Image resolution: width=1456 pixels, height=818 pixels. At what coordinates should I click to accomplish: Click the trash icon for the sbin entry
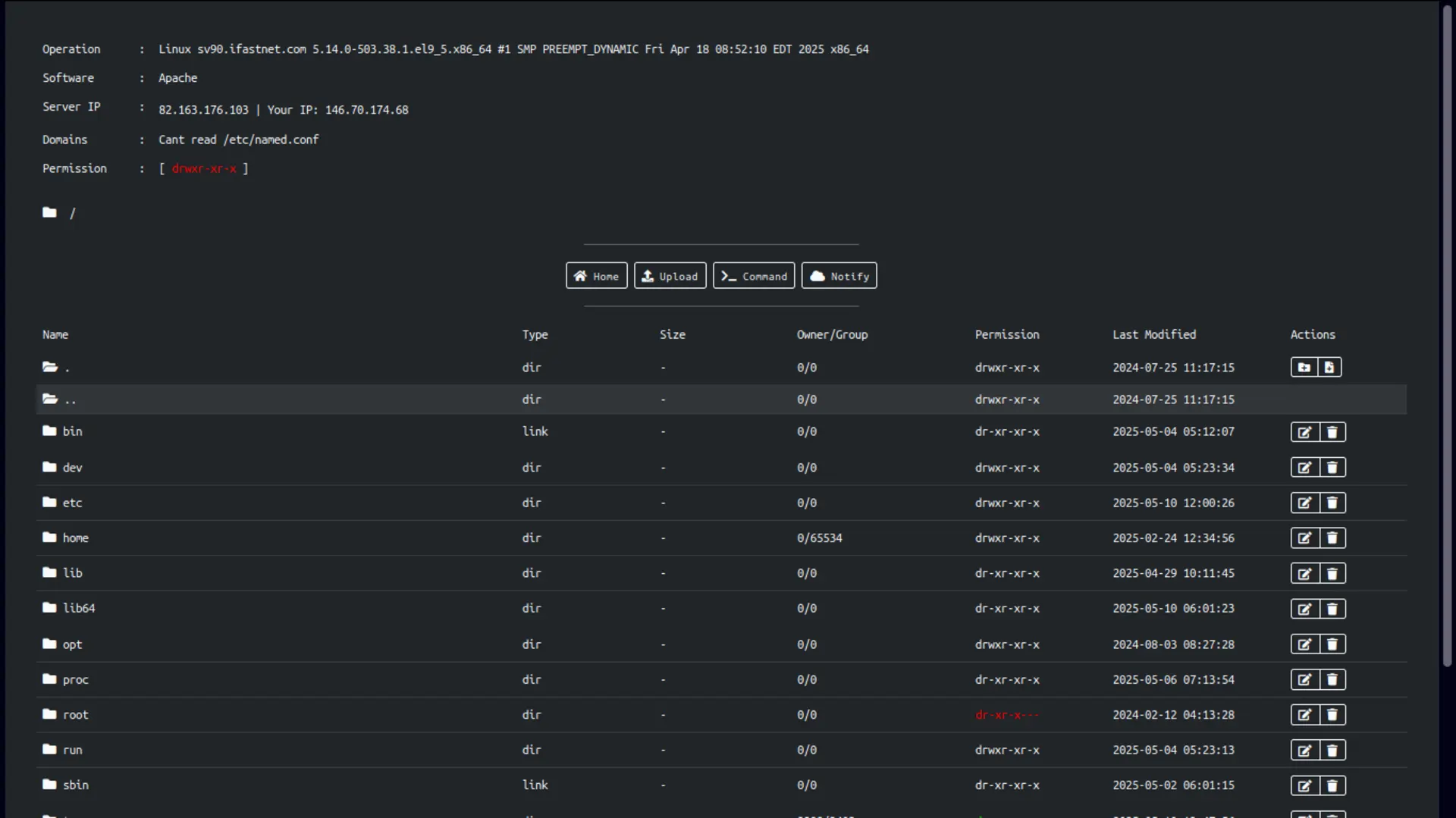[1332, 785]
